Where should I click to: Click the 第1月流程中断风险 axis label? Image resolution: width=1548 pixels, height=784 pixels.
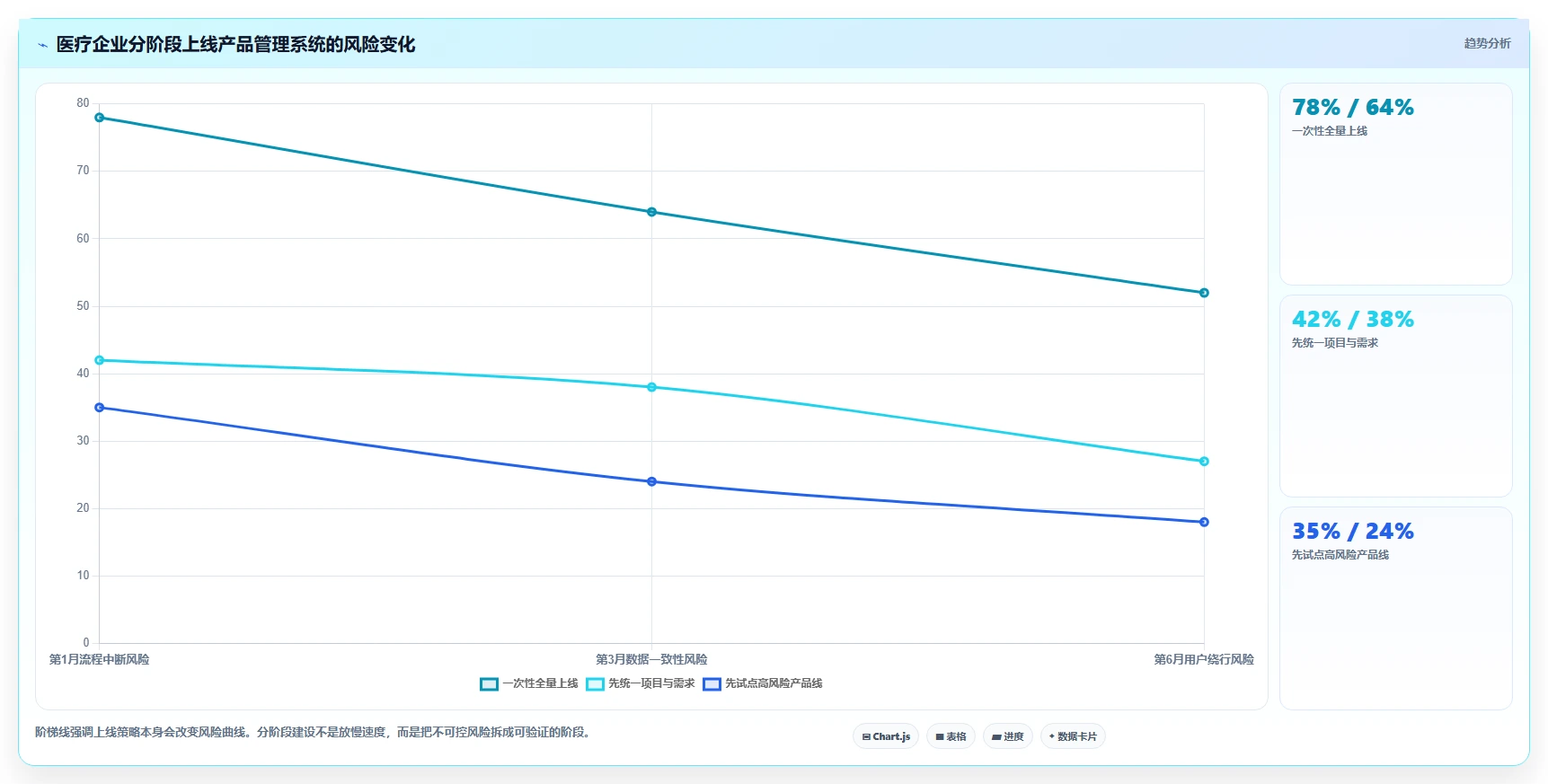(100, 659)
